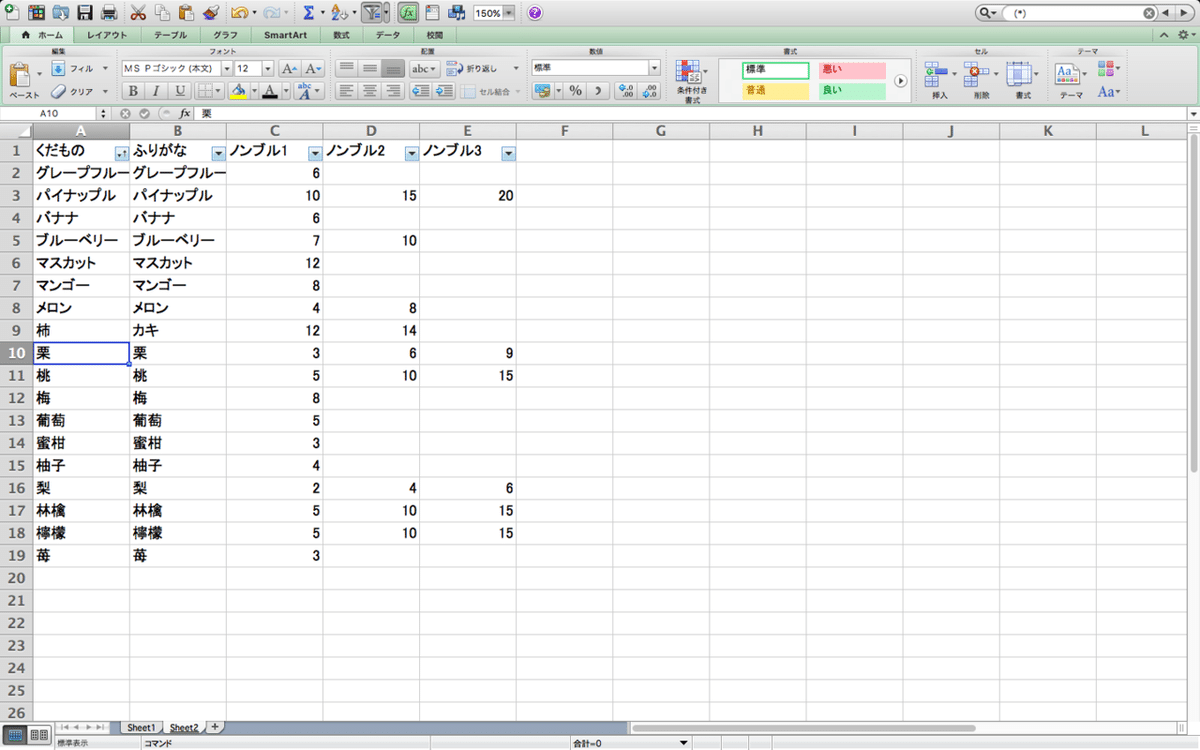Click 挿入 insert cells button
The width and height of the screenshot is (1200, 750).
(x=939, y=80)
